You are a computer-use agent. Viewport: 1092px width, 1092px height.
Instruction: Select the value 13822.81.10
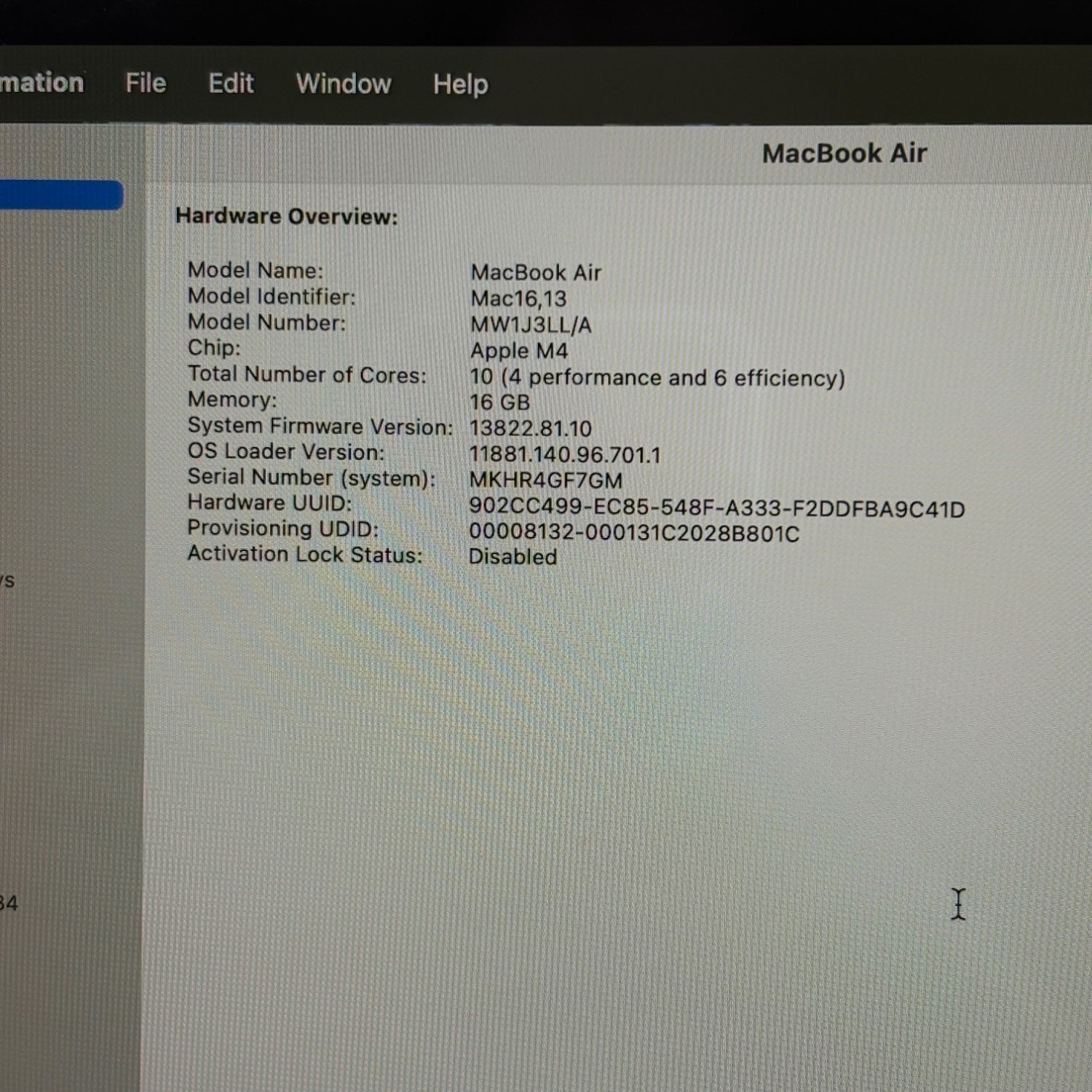530,429
